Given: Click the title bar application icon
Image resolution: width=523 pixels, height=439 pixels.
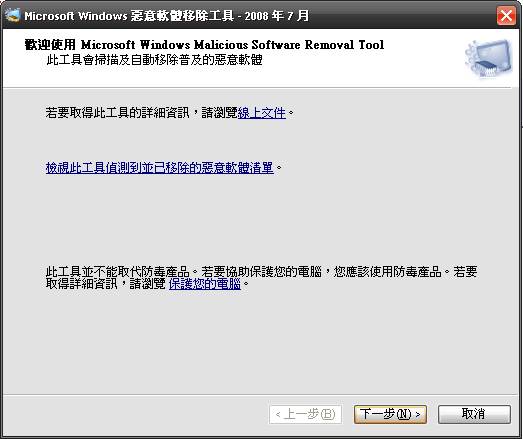Looking at the screenshot, I should pyautogui.click(x=13, y=15).
